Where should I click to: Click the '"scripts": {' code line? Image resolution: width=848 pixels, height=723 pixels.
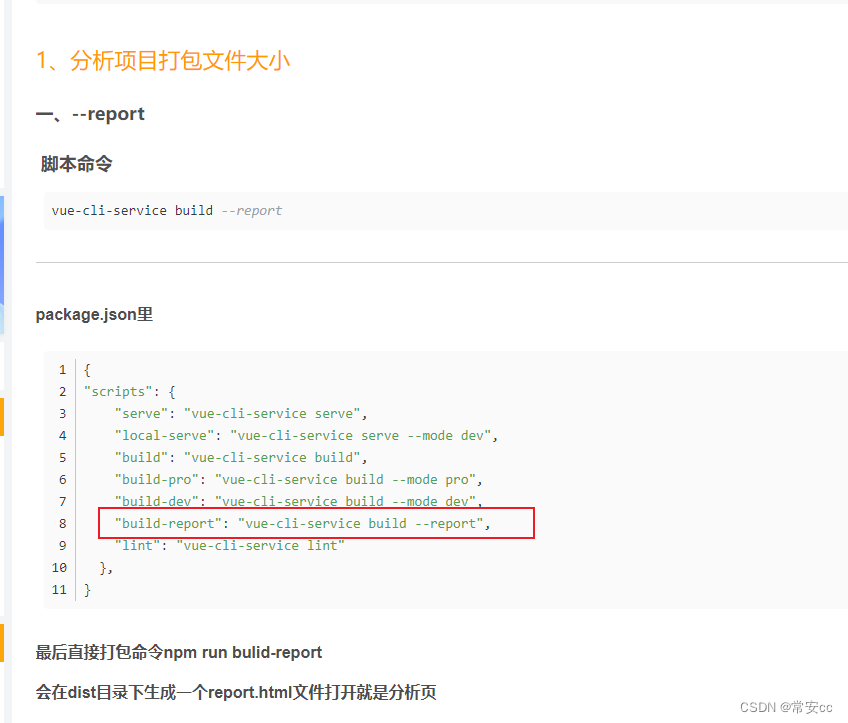[x=130, y=392]
